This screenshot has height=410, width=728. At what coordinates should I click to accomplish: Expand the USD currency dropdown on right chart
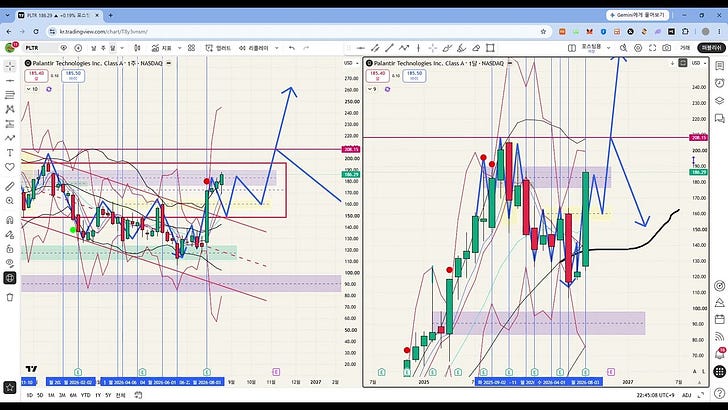tap(698, 63)
